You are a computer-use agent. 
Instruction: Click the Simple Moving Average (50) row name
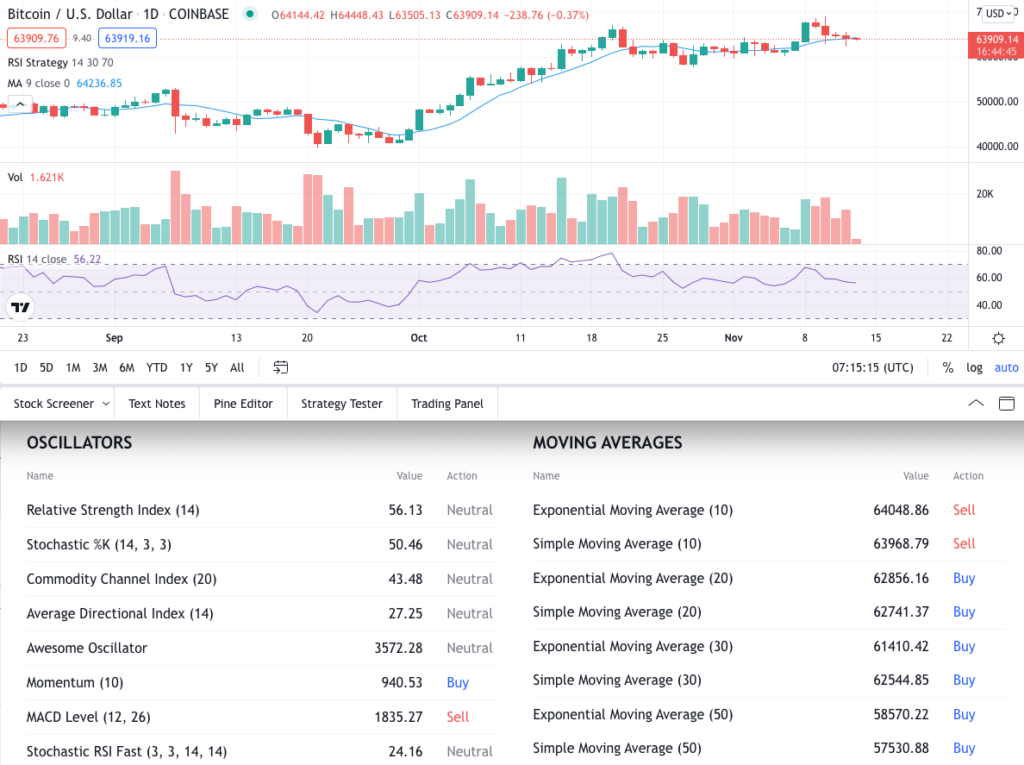click(x=617, y=749)
